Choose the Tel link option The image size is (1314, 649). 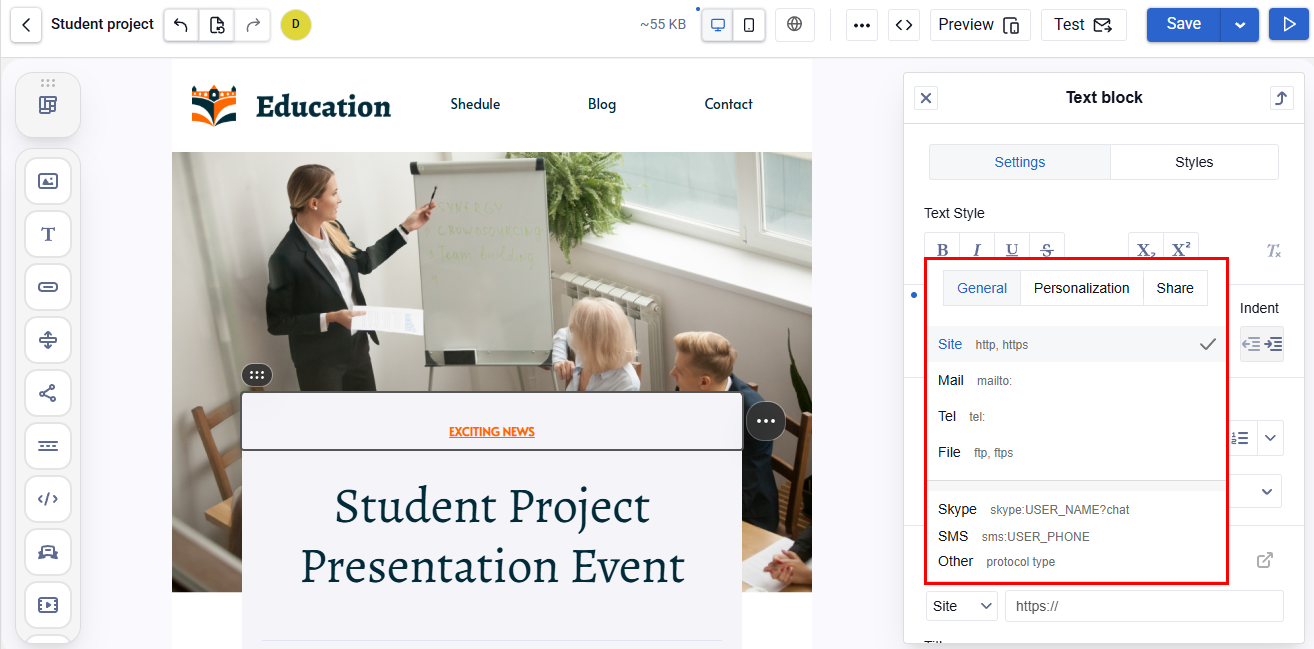1076,416
